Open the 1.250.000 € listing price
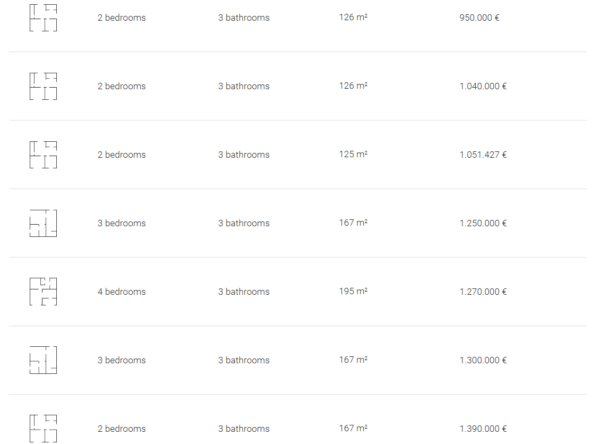This screenshot has width=592, height=444. coord(483,223)
